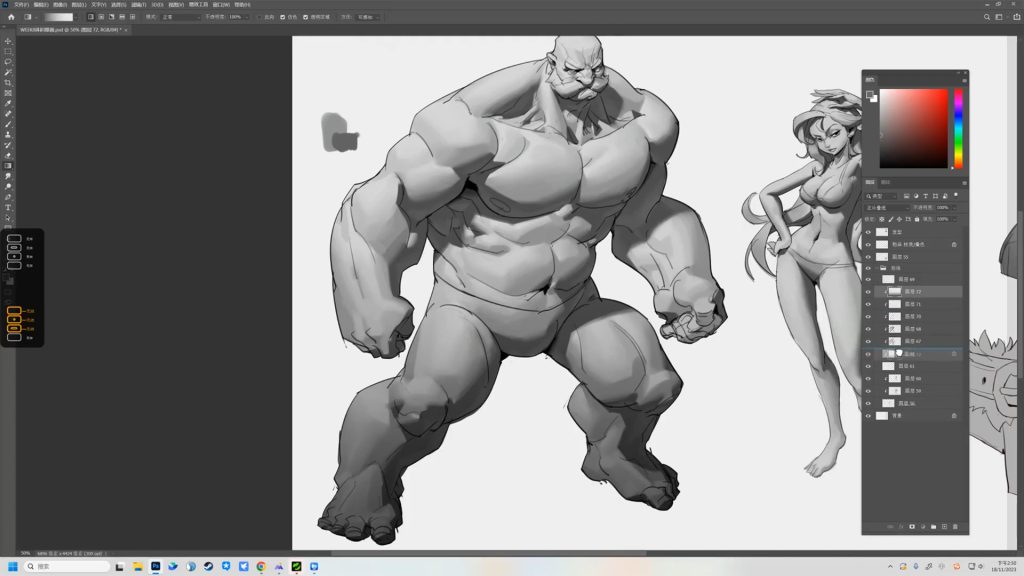
Task: Open the 窗口 menu in menu bar
Action: click(220, 4)
